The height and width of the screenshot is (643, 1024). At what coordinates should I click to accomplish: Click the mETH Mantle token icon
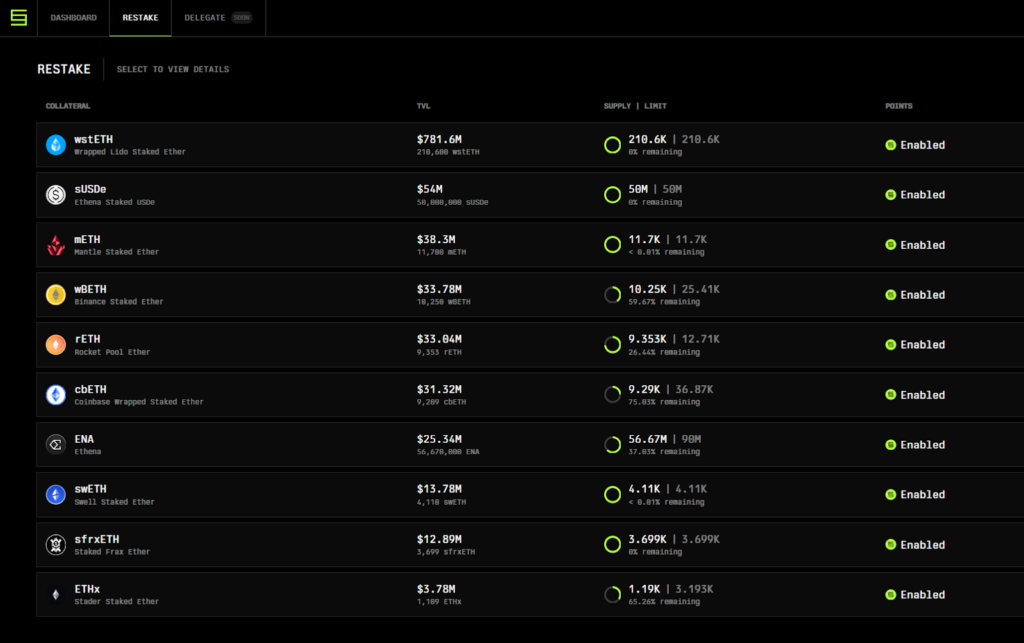(x=56, y=245)
